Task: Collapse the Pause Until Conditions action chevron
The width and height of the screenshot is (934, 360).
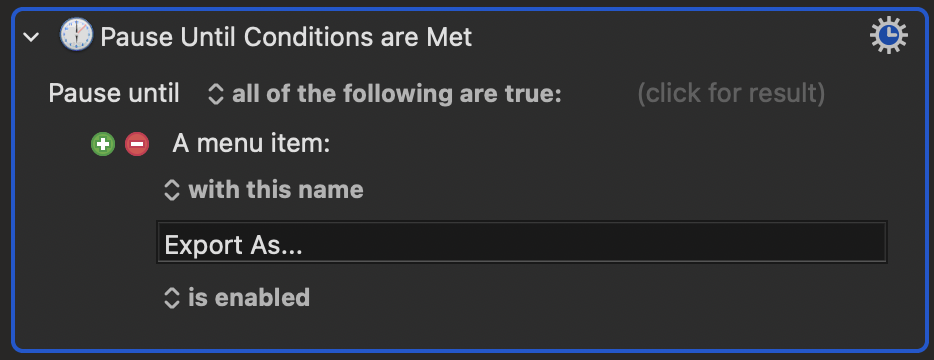Action: pos(30,38)
